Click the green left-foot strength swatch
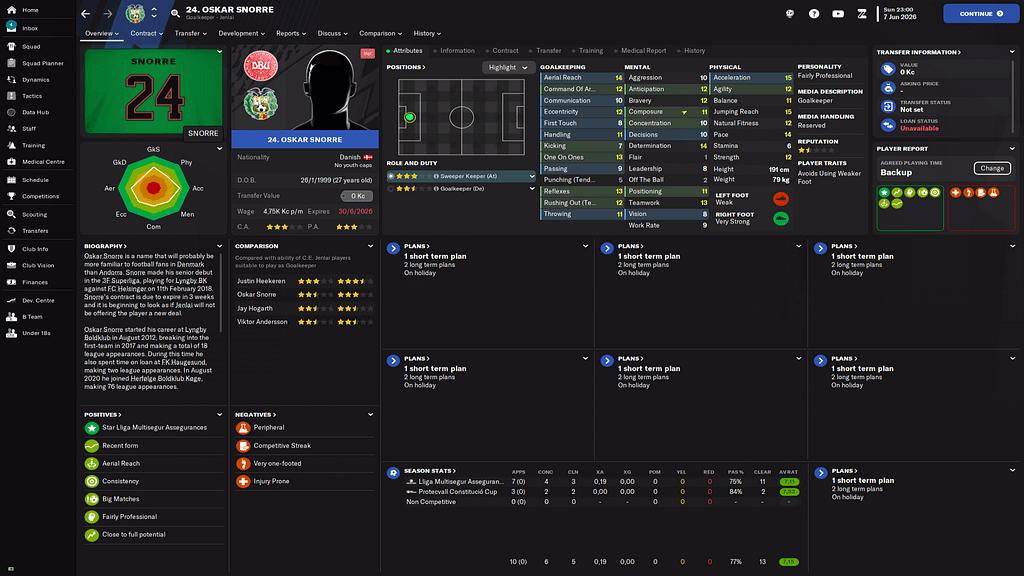The width and height of the screenshot is (1024, 576). [x=780, y=199]
